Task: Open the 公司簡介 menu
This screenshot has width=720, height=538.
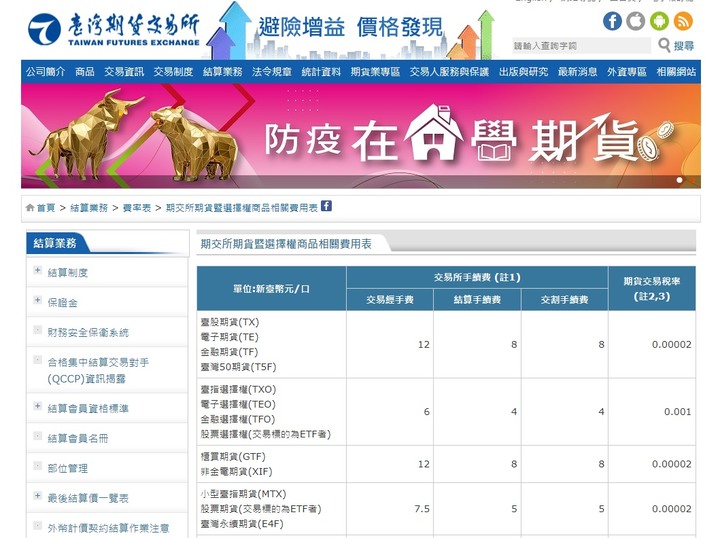Action: [x=45, y=72]
